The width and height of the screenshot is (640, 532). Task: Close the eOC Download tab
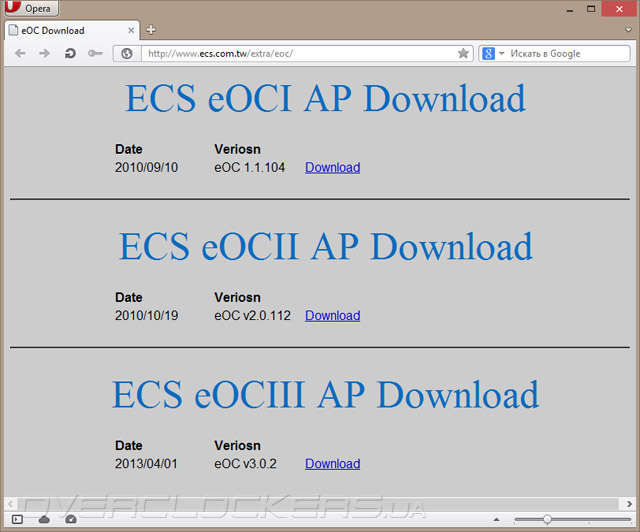pyautogui.click(x=131, y=31)
